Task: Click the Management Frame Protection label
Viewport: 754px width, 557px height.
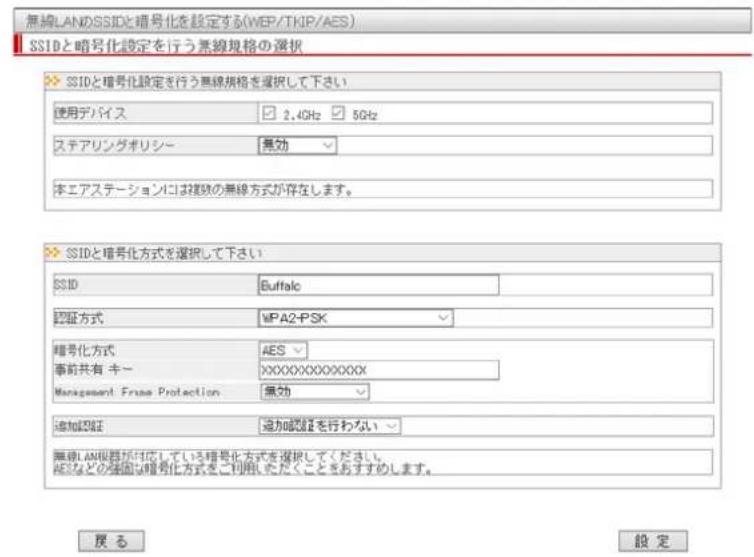Action: pyautogui.click(x=137, y=392)
